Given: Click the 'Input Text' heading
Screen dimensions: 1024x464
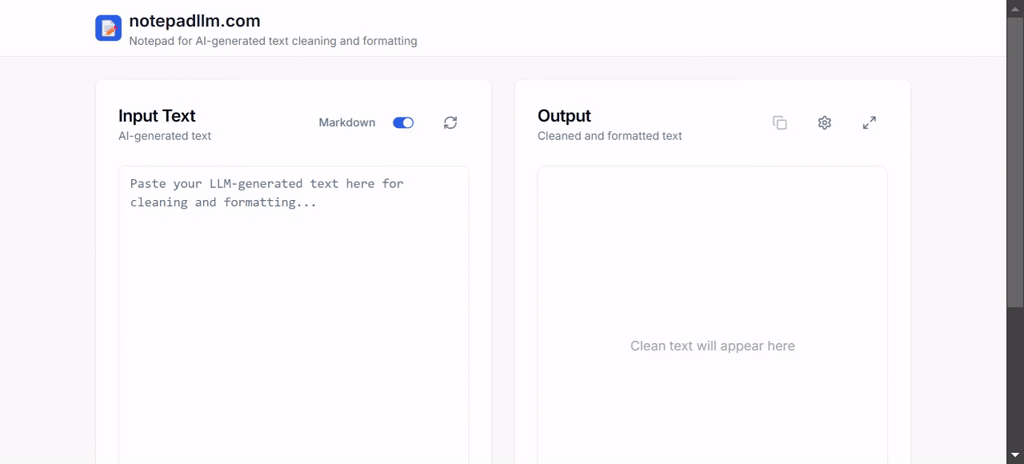Looking at the screenshot, I should point(157,116).
